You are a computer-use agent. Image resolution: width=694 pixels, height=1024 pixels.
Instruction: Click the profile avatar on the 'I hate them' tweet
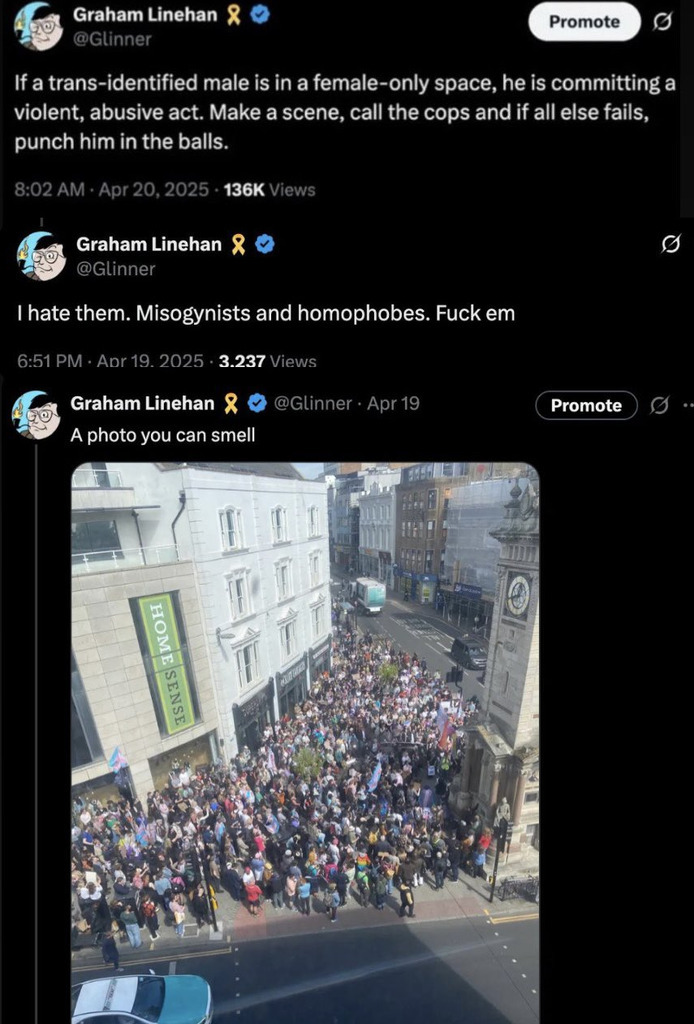pos(42,256)
